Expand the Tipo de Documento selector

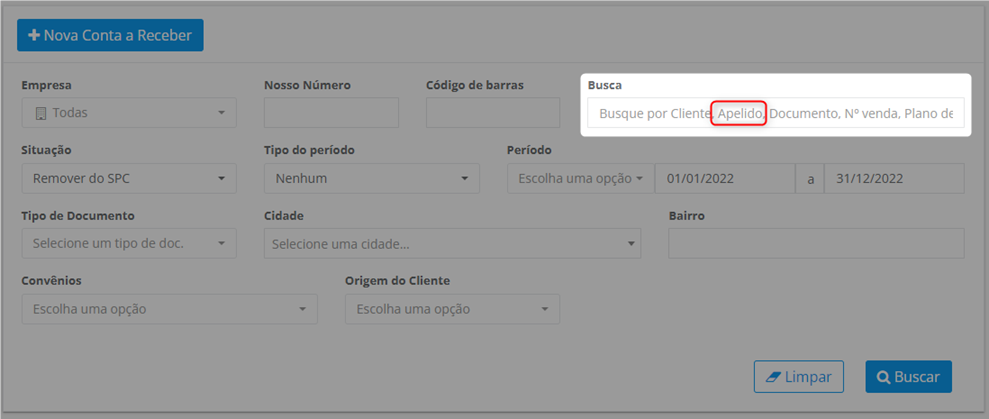tap(129, 244)
